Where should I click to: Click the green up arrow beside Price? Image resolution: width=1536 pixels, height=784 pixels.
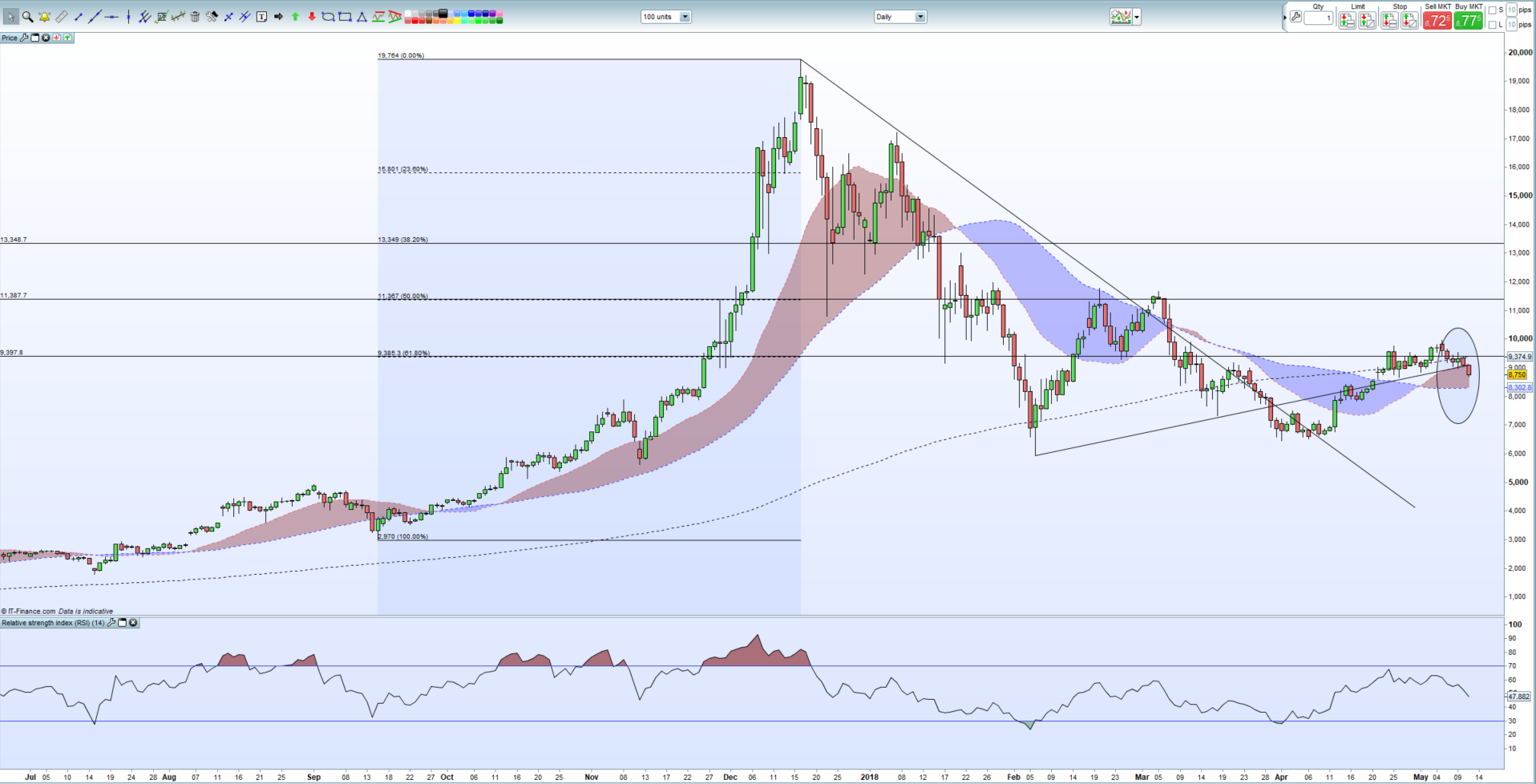pos(67,38)
